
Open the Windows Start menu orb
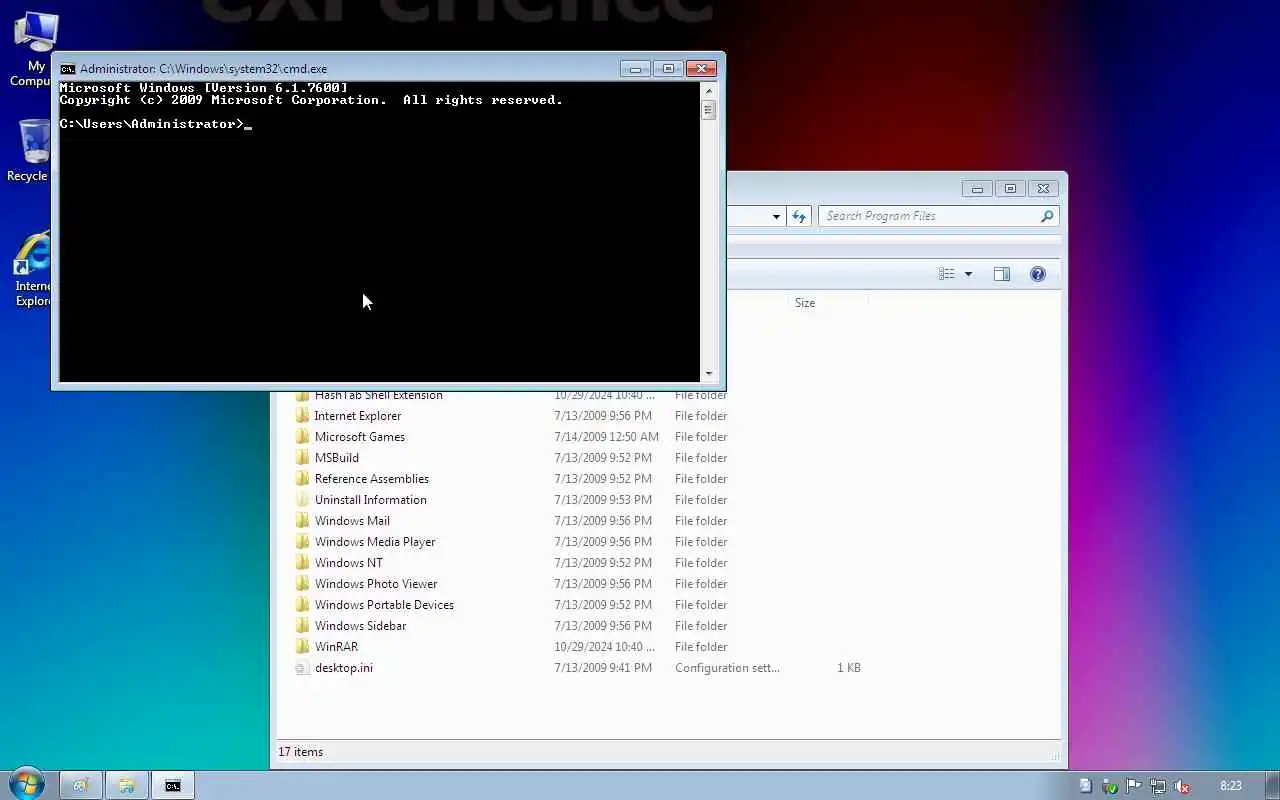tap(26, 784)
